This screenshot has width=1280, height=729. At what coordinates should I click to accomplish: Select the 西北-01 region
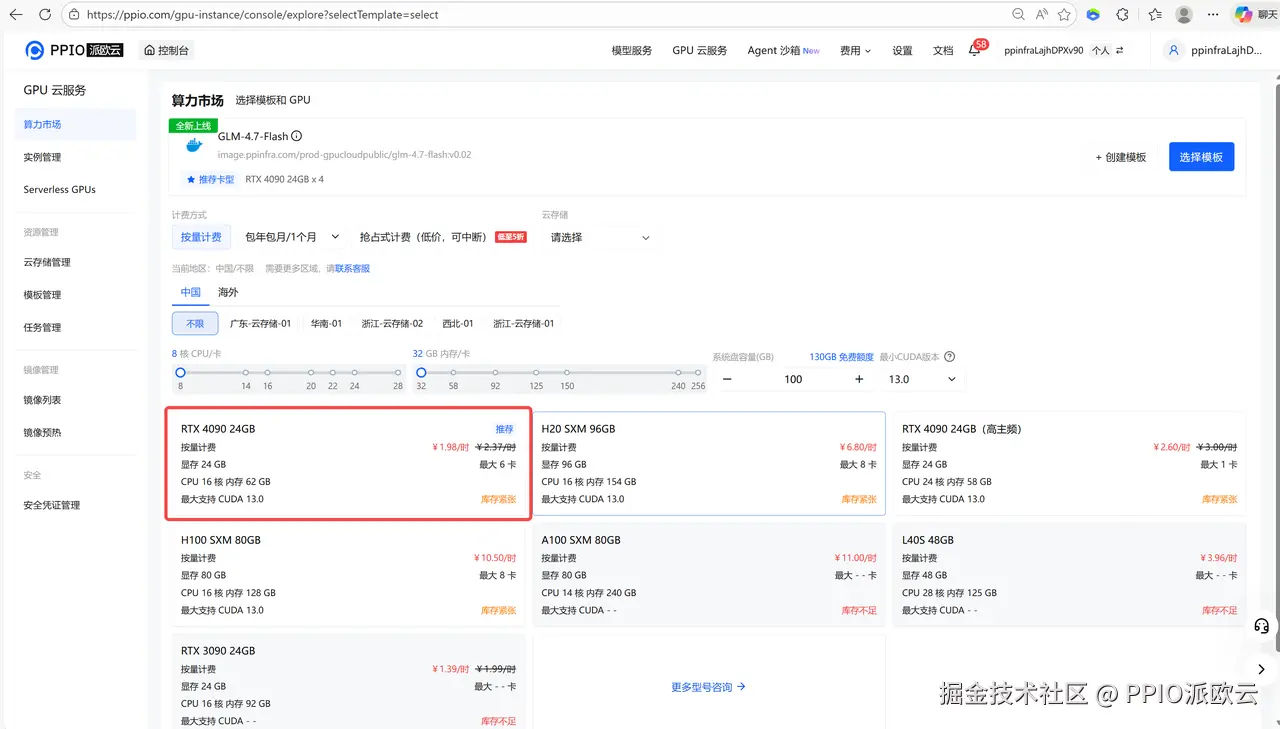coord(458,323)
